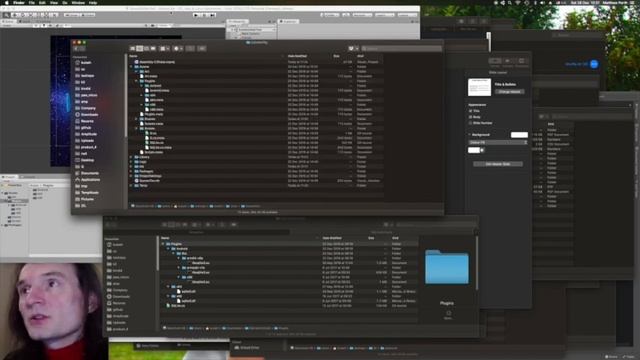Image resolution: width=640 pixels, height=360 pixels.
Task: Collapse the Plugins folder in lower Finder window
Action: coord(163,244)
